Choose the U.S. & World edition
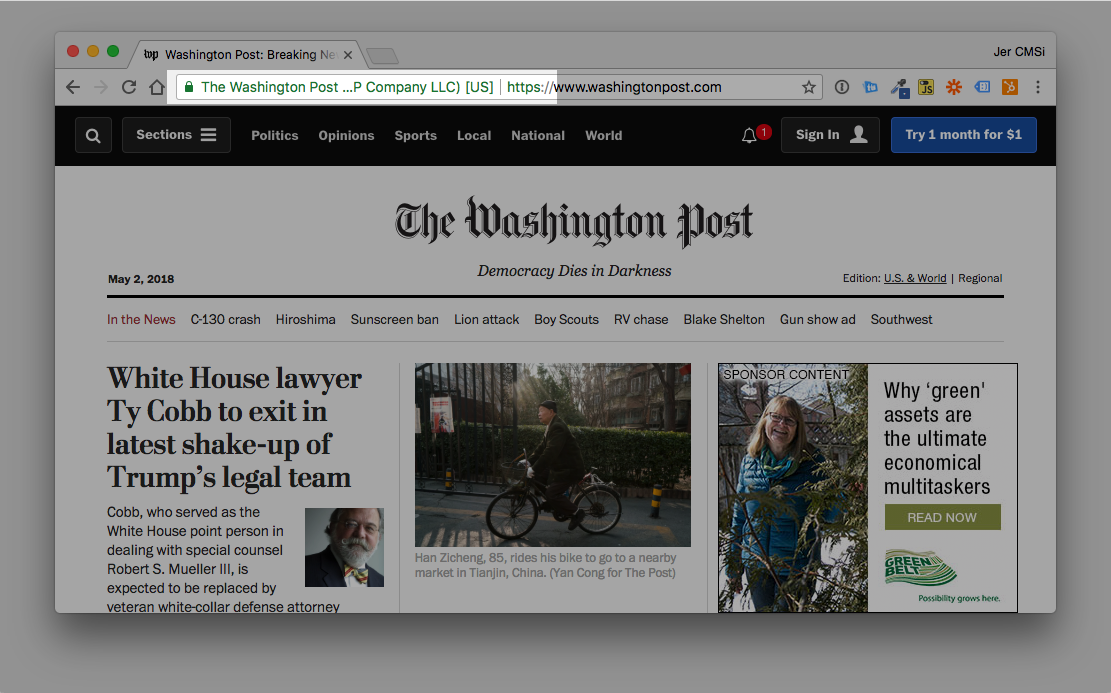 pos(915,278)
